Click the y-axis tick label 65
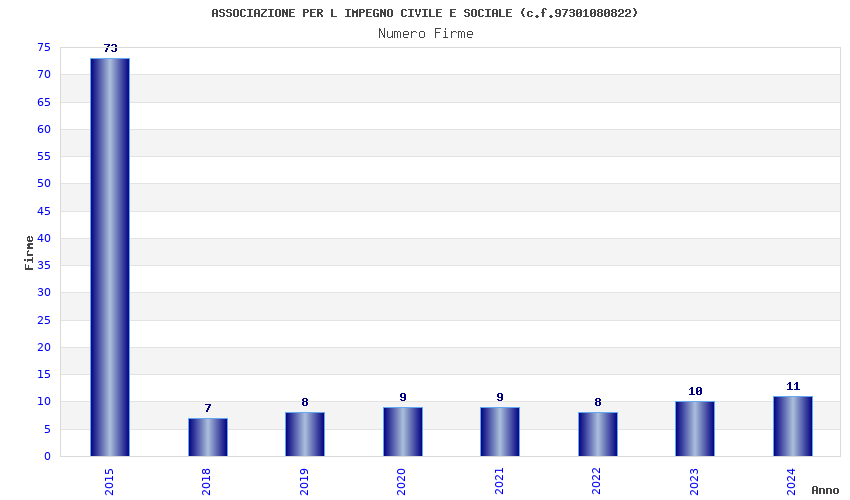This screenshot has height=500, width=850. coord(44,102)
